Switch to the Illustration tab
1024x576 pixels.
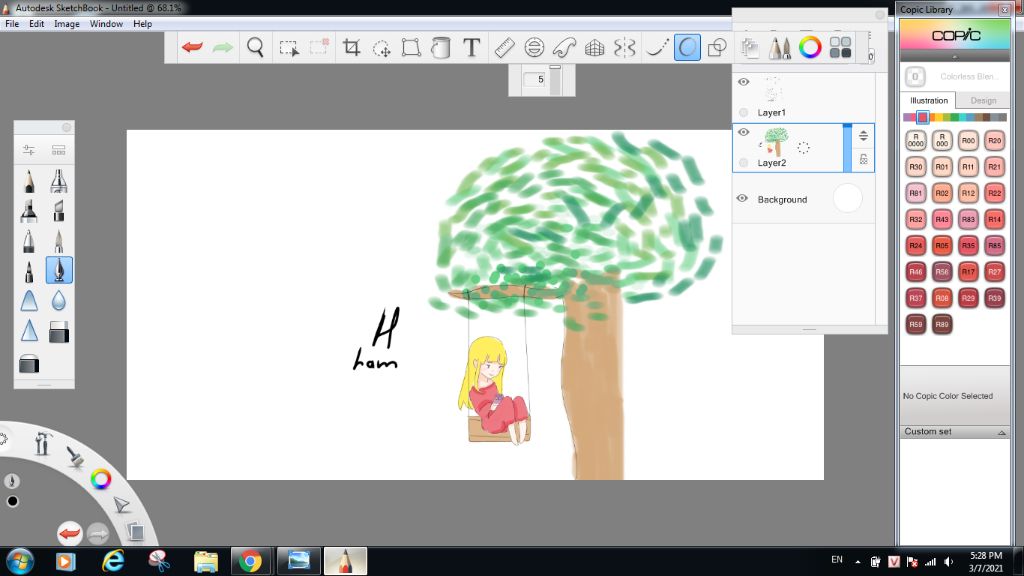(x=929, y=101)
